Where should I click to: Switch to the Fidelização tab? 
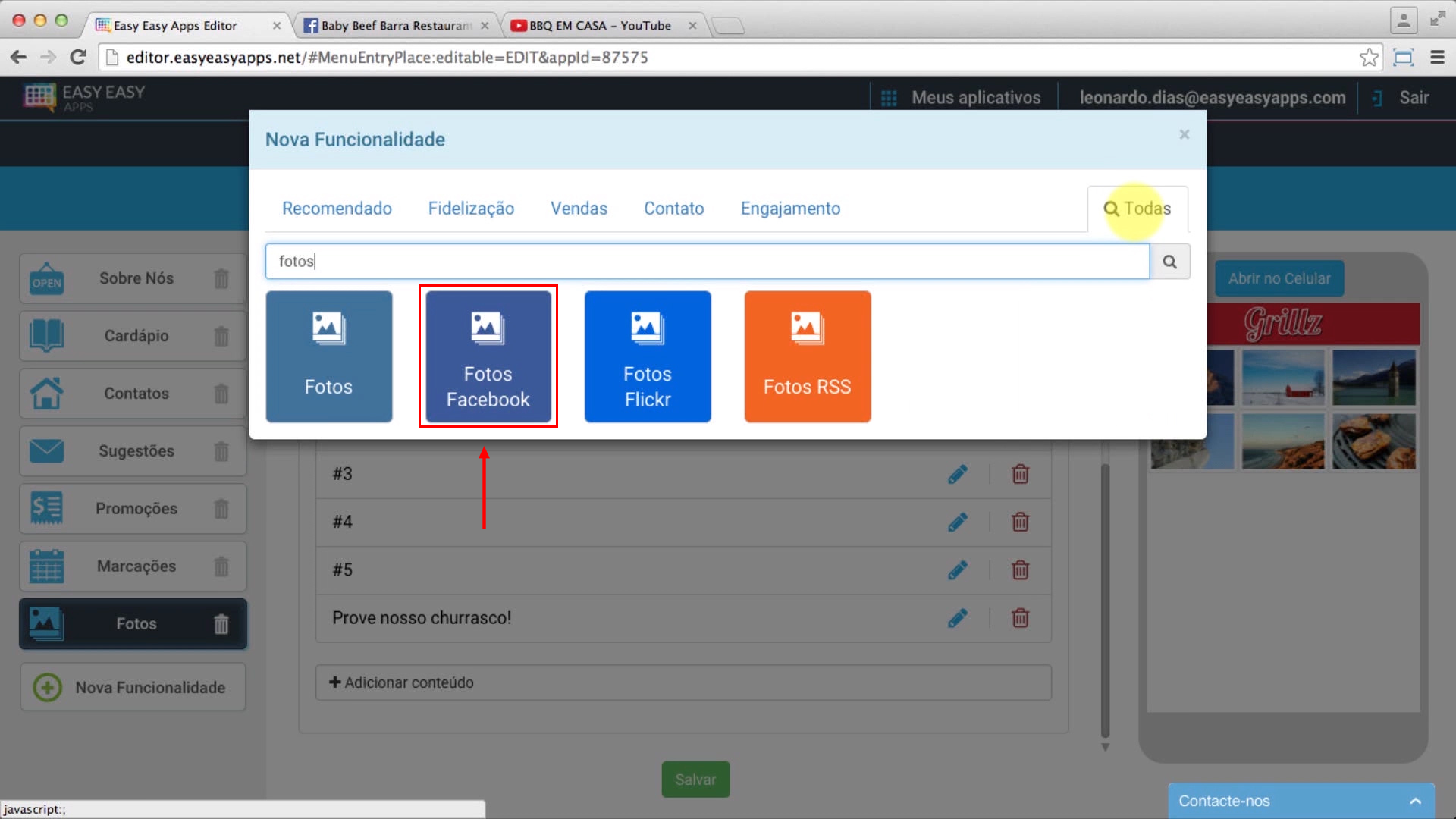pos(471,209)
